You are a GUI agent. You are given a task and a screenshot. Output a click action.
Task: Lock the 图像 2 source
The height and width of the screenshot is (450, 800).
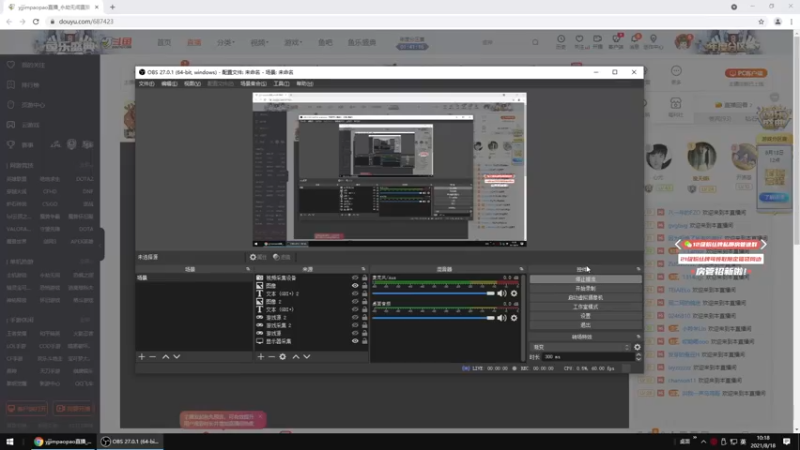364,302
